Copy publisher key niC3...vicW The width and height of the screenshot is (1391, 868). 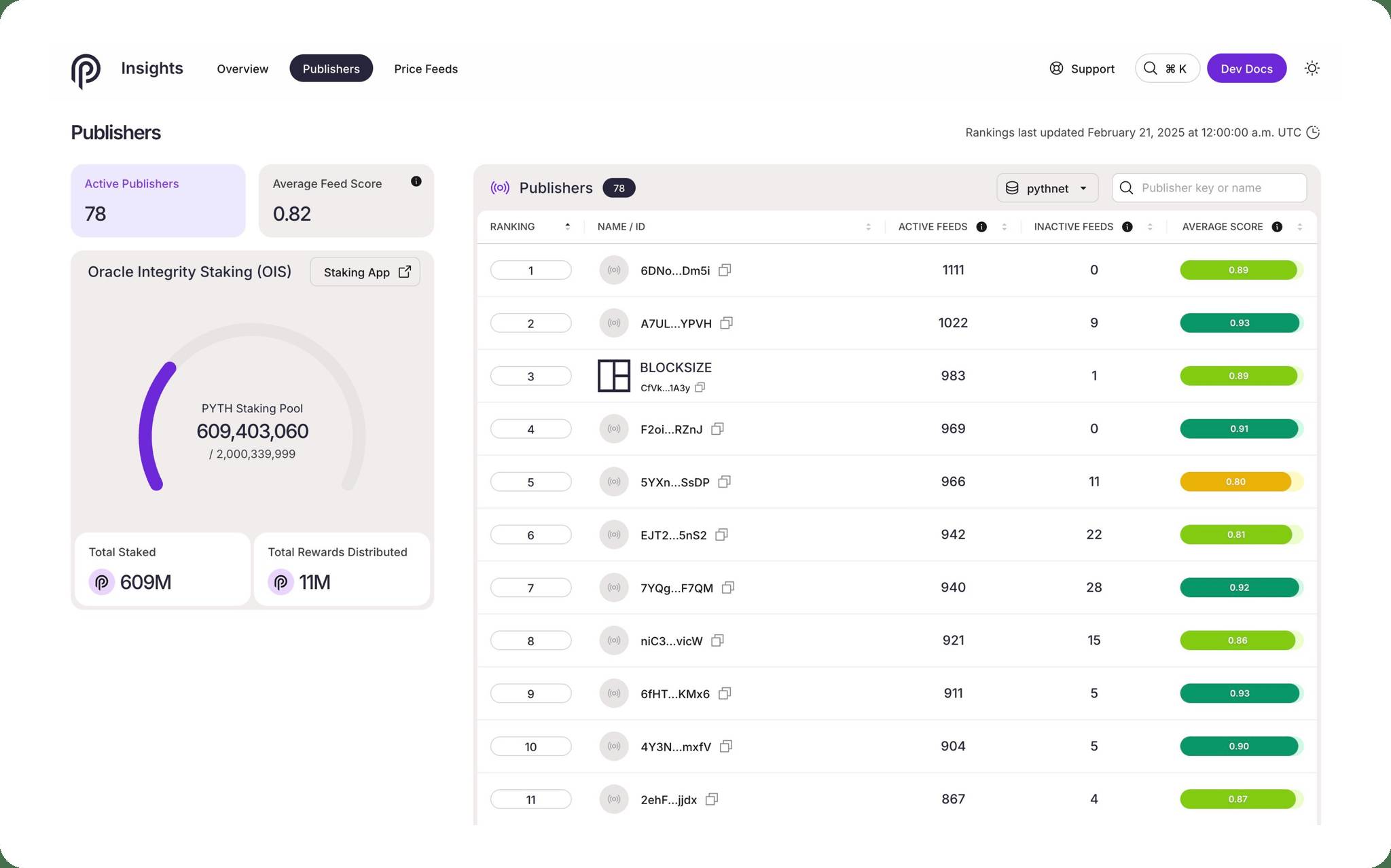click(717, 640)
